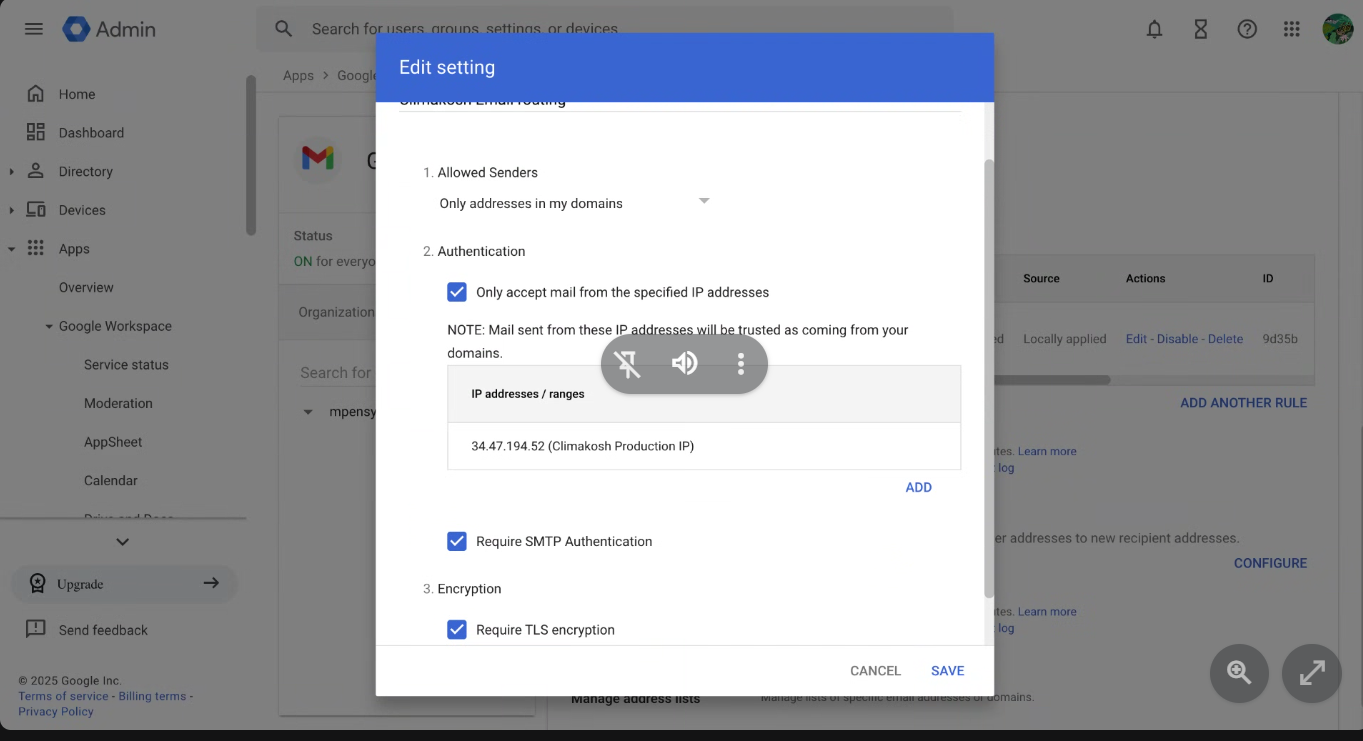Open the help question mark icon
The width and height of the screenshot is (1363, 741).
pyautogui.click(x=1246, y=29)
